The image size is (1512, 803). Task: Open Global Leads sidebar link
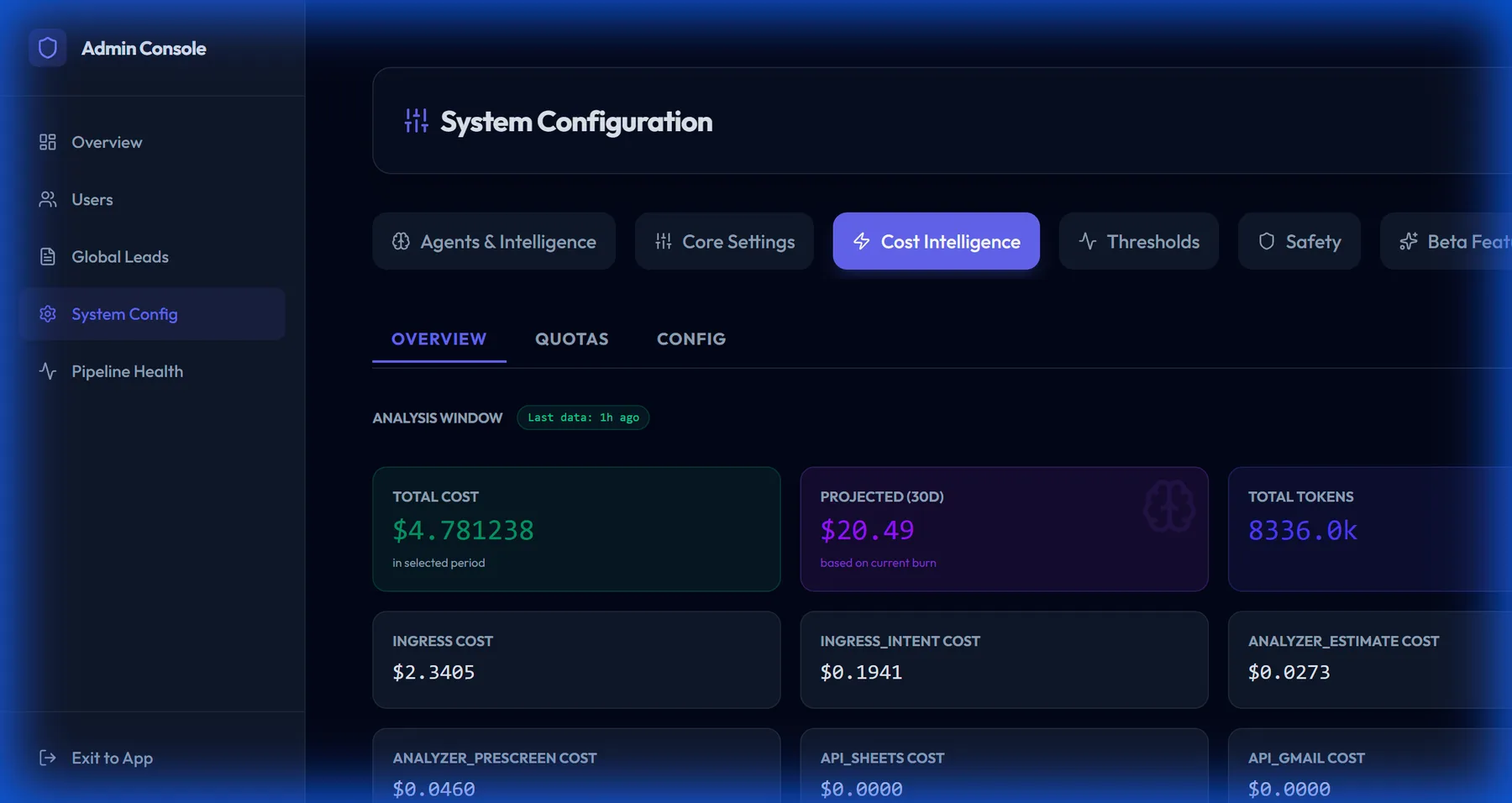(153, 256)
